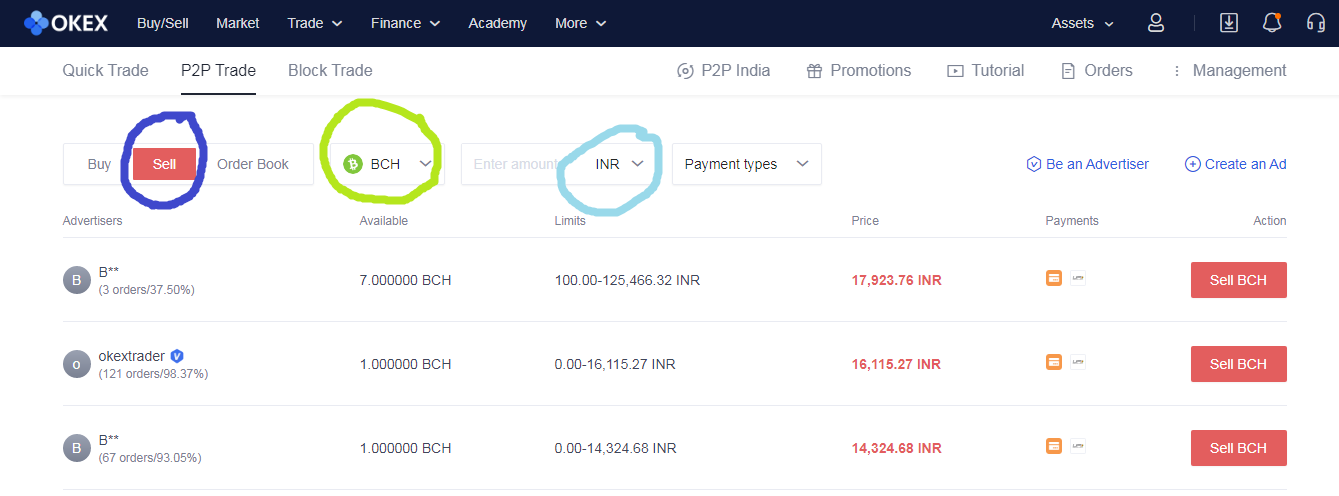Open the Promotions link
The height and width of the screenshot is (496, 1339).
click(x=858, y=70)
